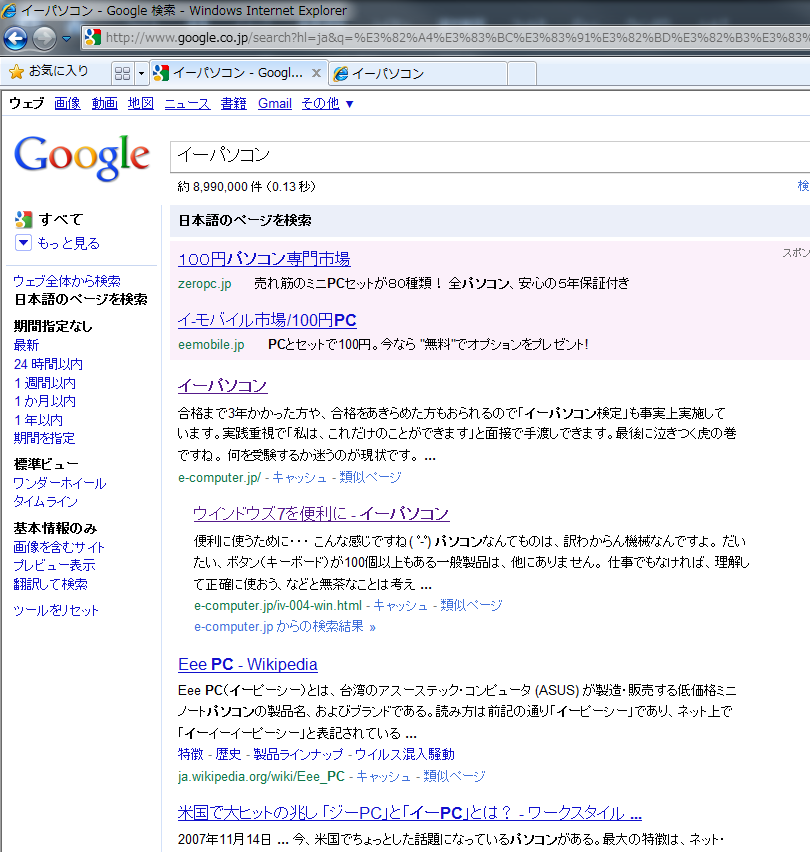
Task: Click into the Google search box
Action: (480, 155)
